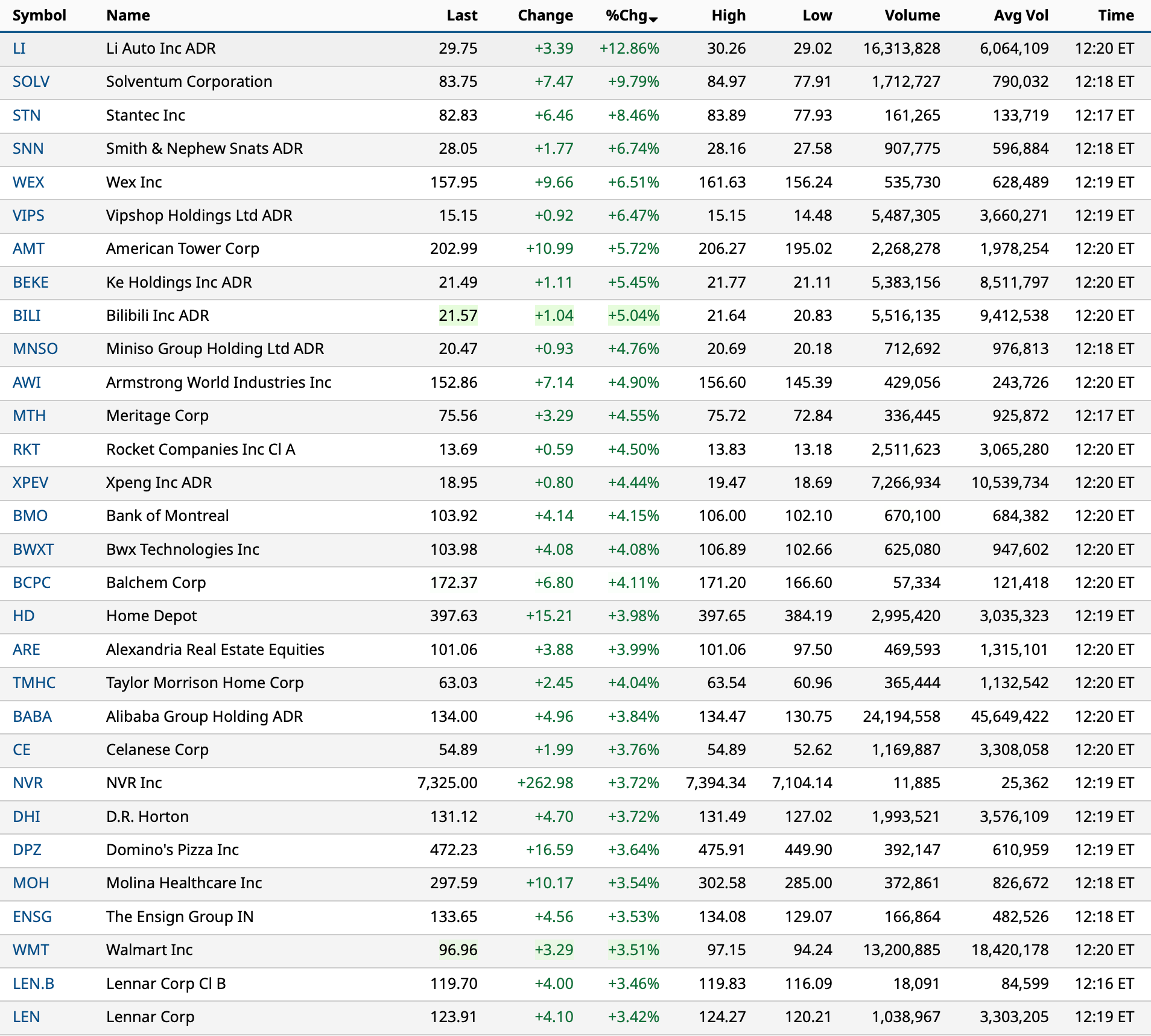Screen dimensions: 1151x1036
Task: Click the BABA ticker link
Action: pyautogui.click(x=32, y=716)
